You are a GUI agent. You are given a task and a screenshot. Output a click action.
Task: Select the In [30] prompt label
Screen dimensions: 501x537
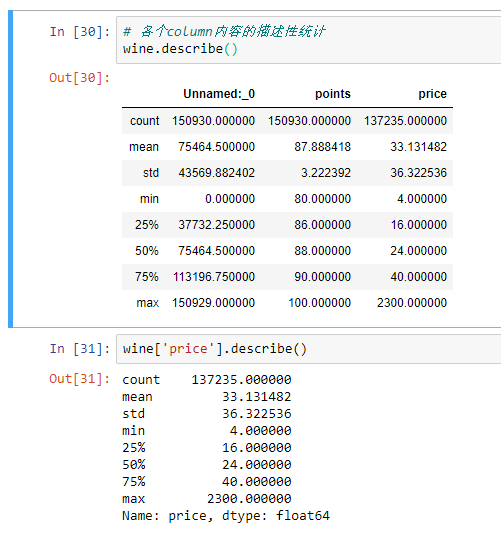coord(79,32)
